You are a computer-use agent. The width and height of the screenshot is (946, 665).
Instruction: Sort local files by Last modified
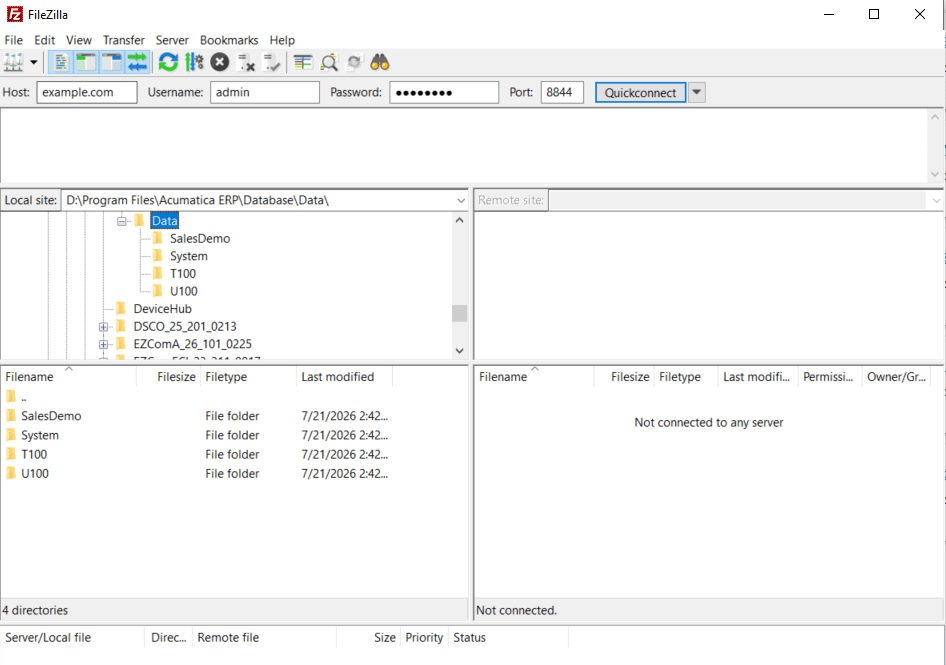pyautogui.click(x=344, y=377)
